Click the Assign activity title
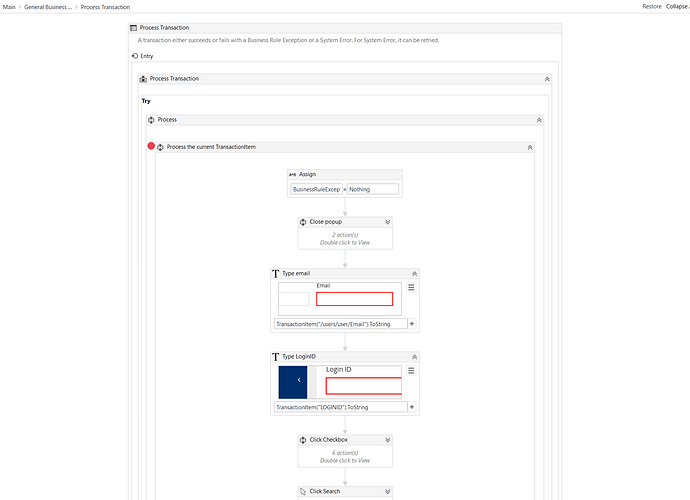 click(x=307, y=174)
